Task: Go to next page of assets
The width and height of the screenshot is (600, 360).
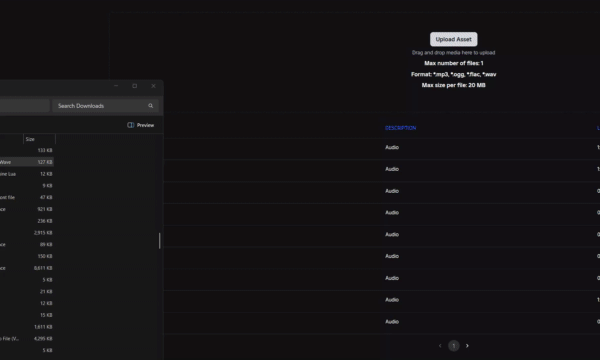Action: [467, 346]
